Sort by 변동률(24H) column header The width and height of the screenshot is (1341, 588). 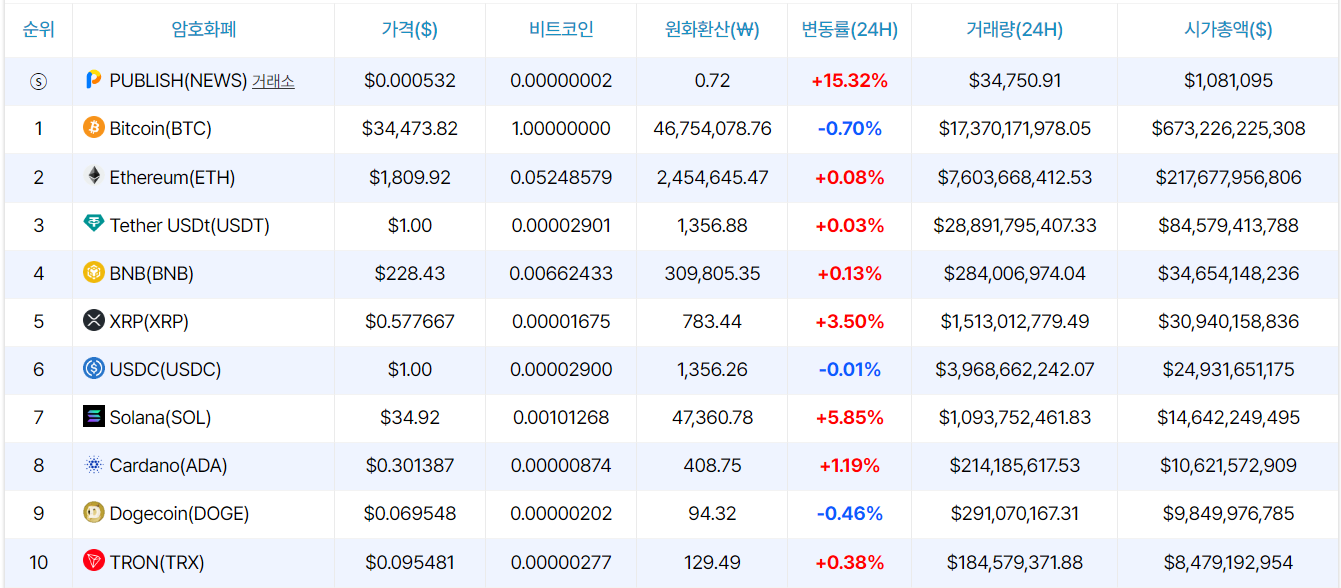coord(849,30)
